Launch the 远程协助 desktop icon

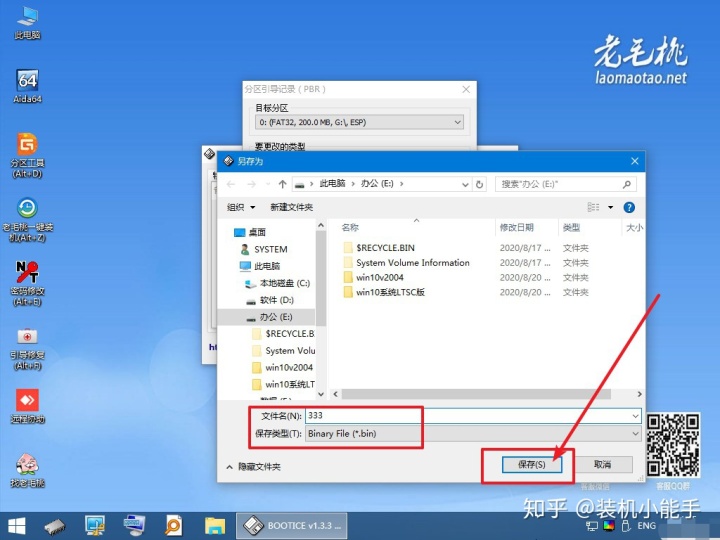(27, 406)
